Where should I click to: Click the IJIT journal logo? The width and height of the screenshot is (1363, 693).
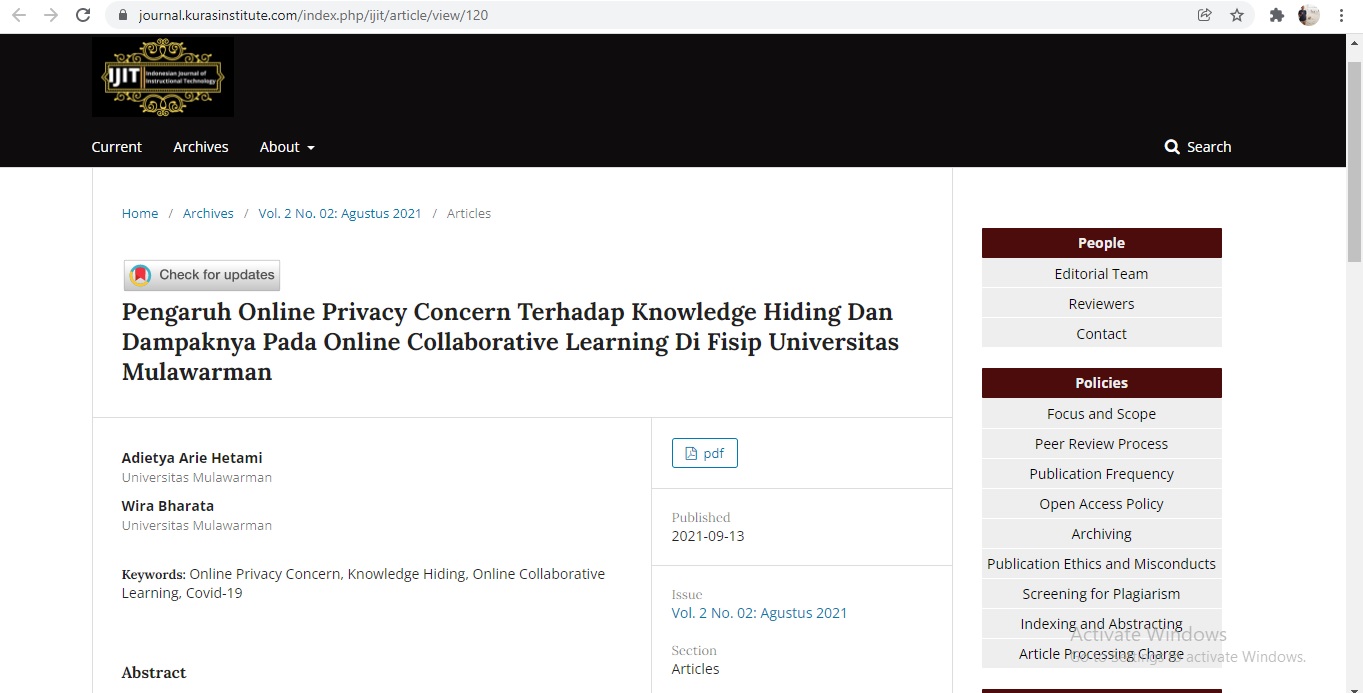coord(163,77)
